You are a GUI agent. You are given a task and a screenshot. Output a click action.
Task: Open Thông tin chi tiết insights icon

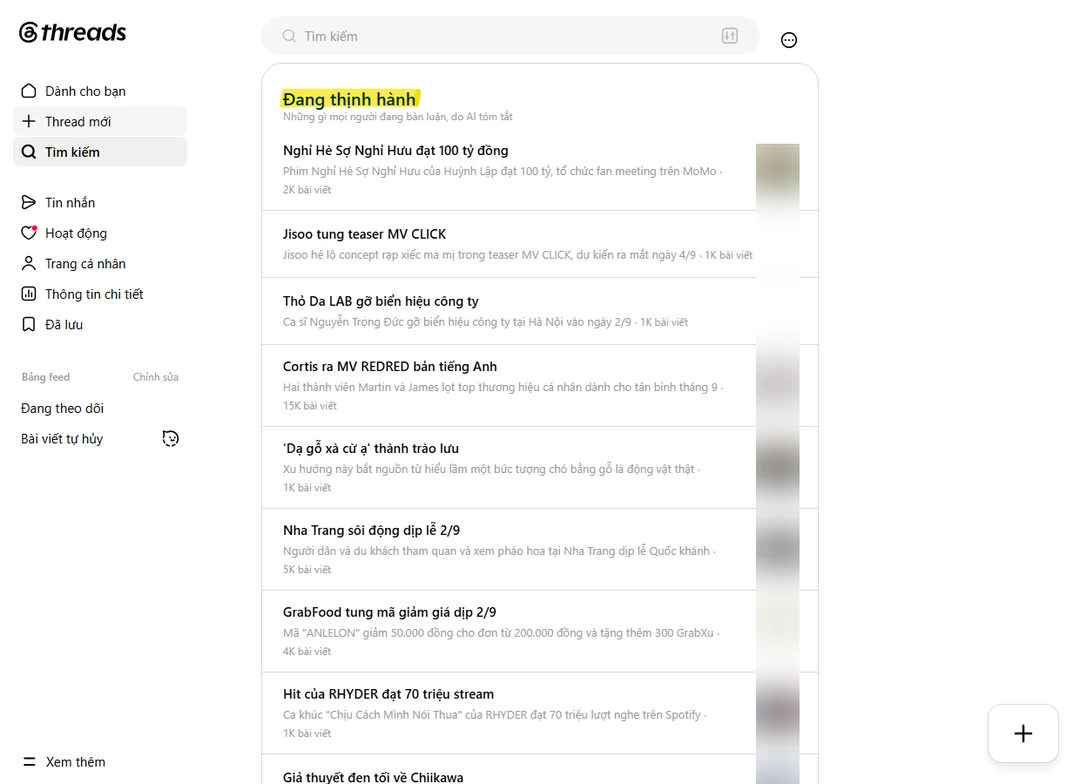click(x=28, y=294)
